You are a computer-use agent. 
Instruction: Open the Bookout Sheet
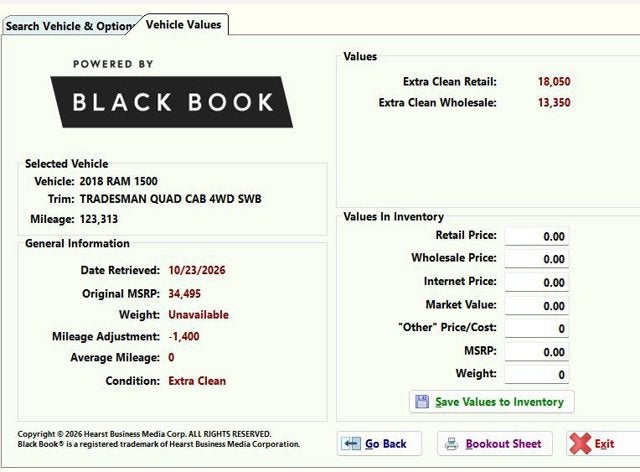(x=495, y=443)
